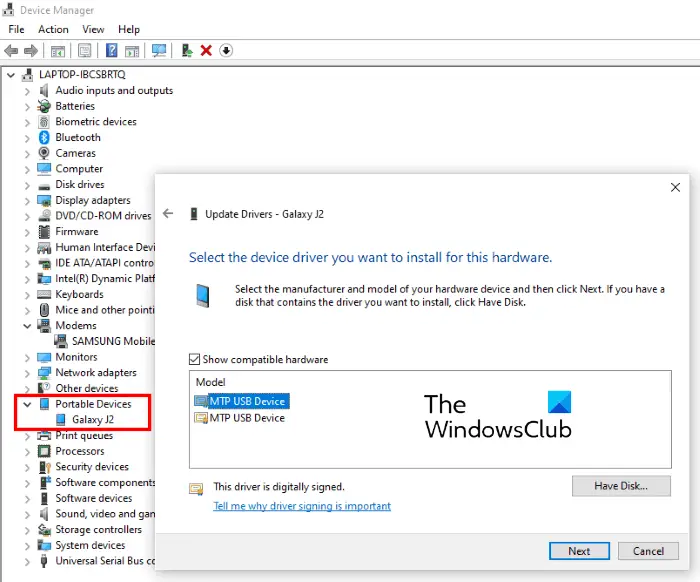The image size is (700, 582).
Task: Select the Other devices unknown icon
Action: click(x=44, y=388)
